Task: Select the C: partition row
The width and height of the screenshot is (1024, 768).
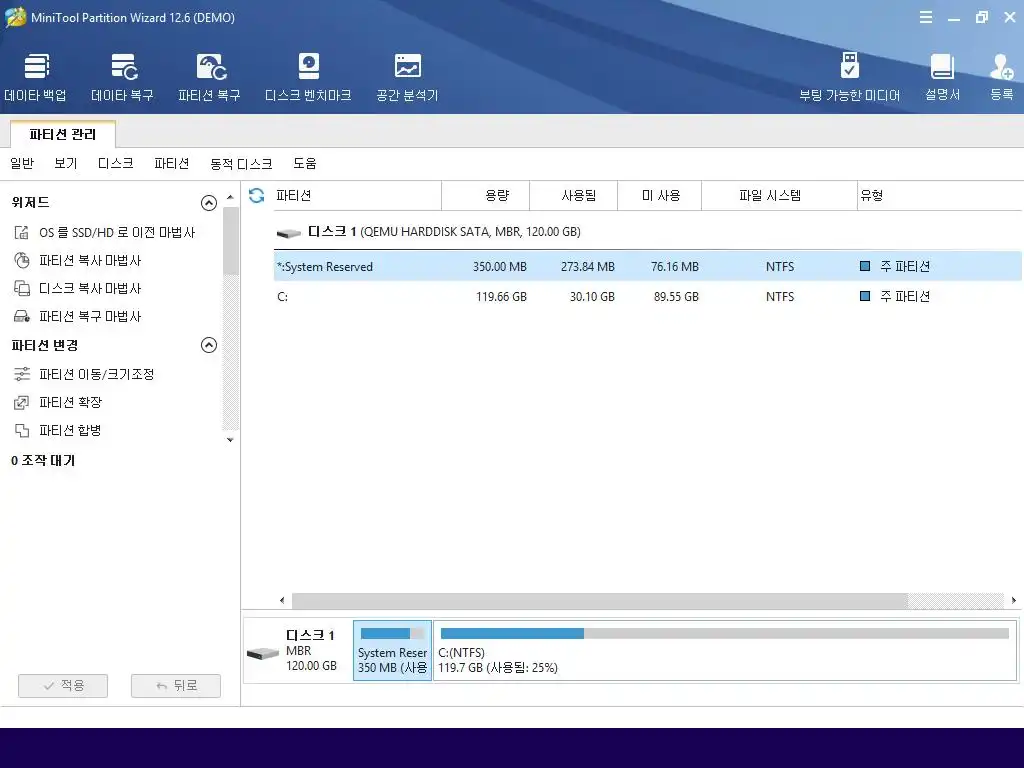Action: pos(647,296)
